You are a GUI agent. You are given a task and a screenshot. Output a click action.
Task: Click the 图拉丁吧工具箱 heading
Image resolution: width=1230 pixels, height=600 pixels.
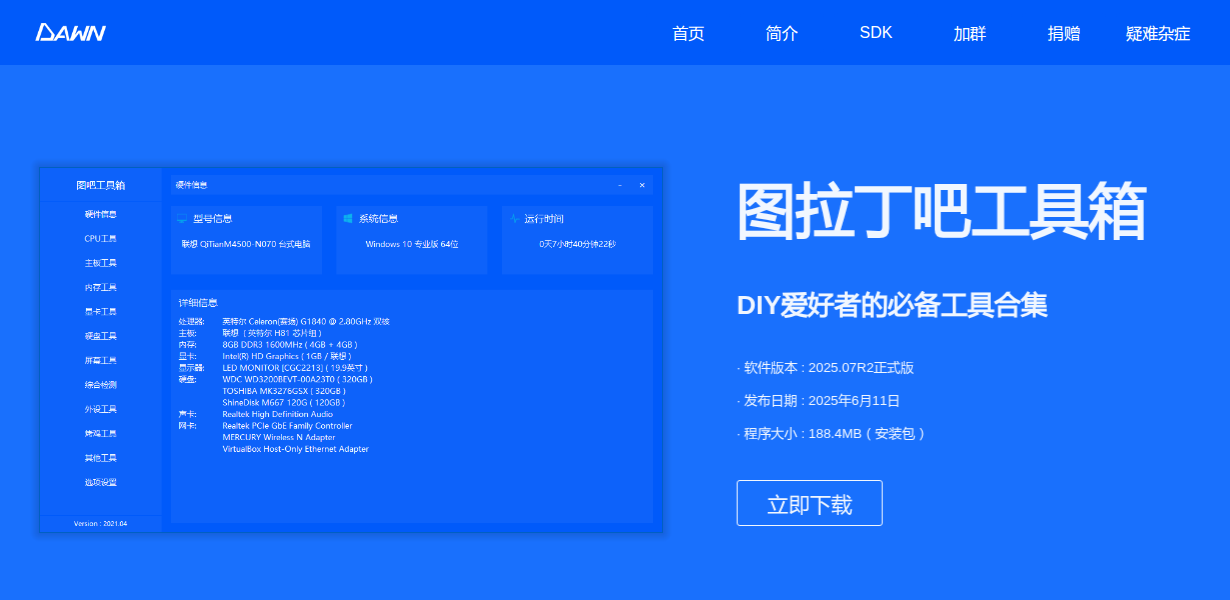click(941, 212)
